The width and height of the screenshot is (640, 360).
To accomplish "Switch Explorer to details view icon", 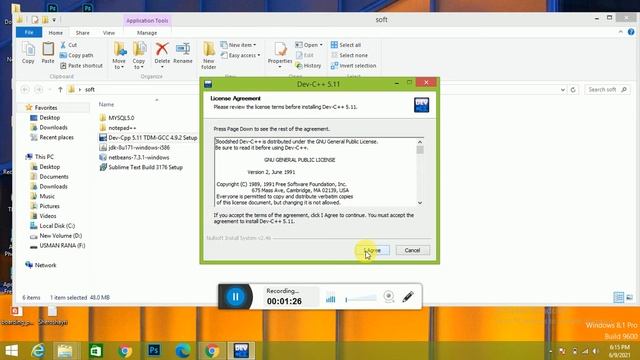I will [x=618, y=298].
